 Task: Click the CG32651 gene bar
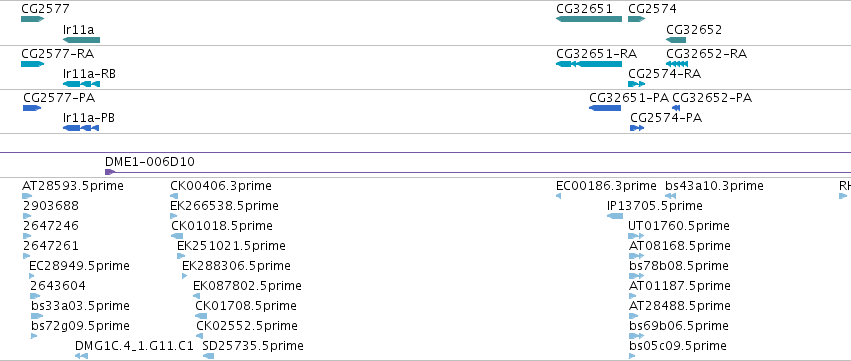point(589,19)
